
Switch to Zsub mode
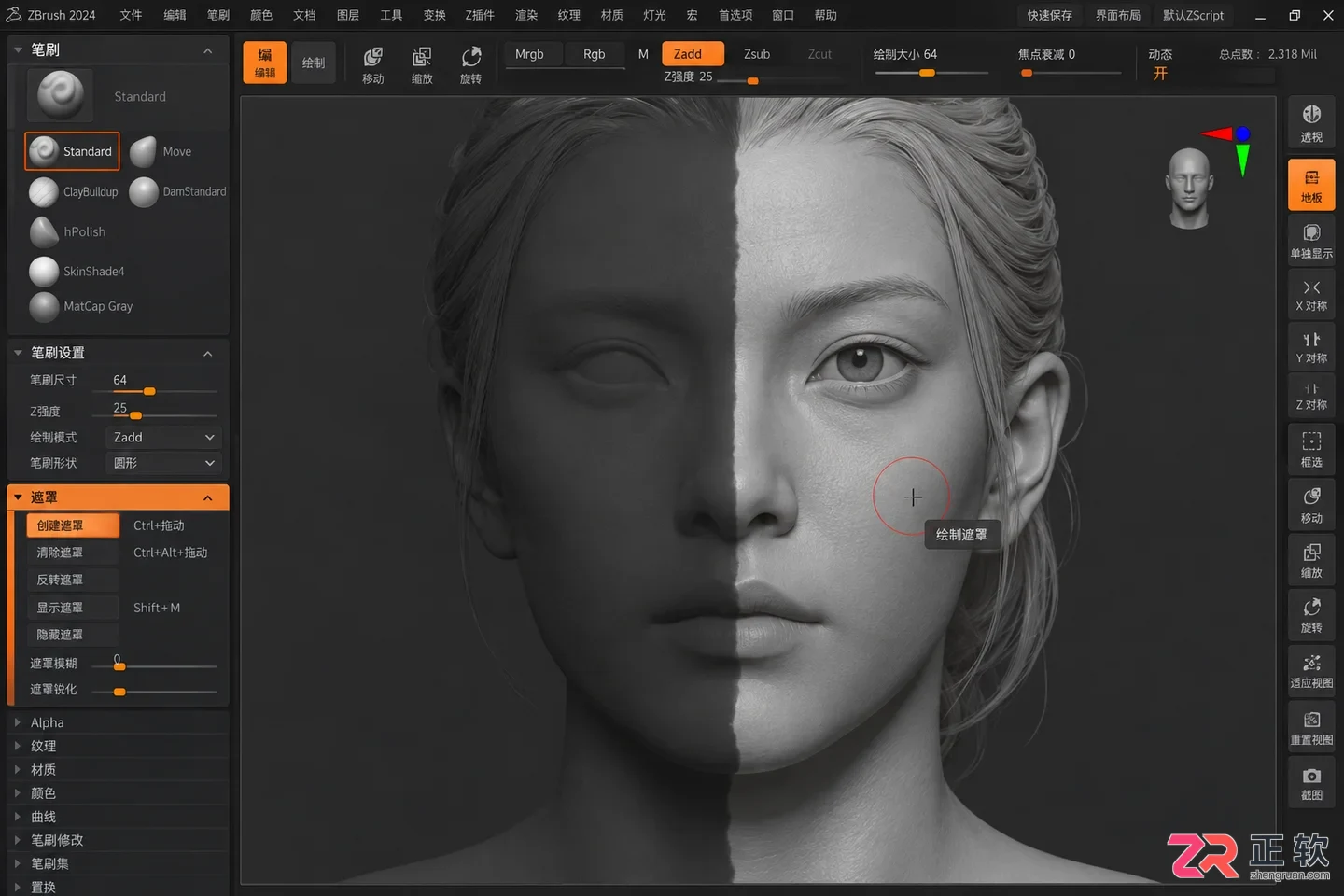coord(757,54)
